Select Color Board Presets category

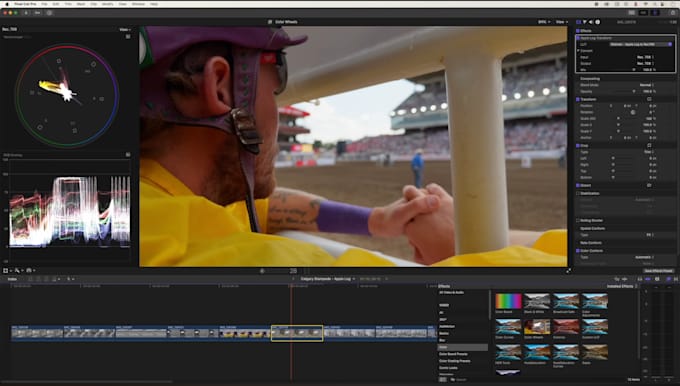click(x=453, y=354)
